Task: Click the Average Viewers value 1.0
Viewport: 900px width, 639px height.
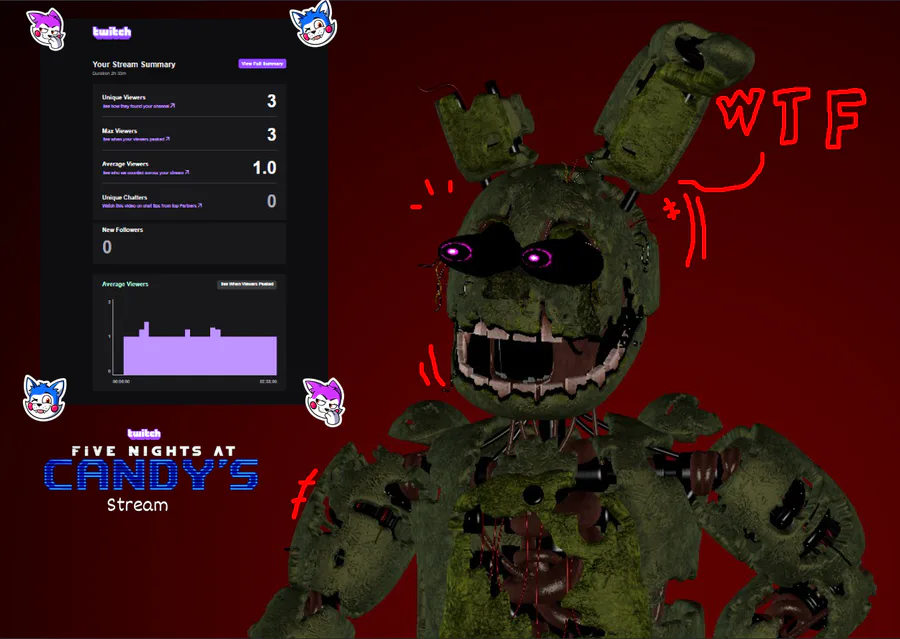Action: [265, 168]
